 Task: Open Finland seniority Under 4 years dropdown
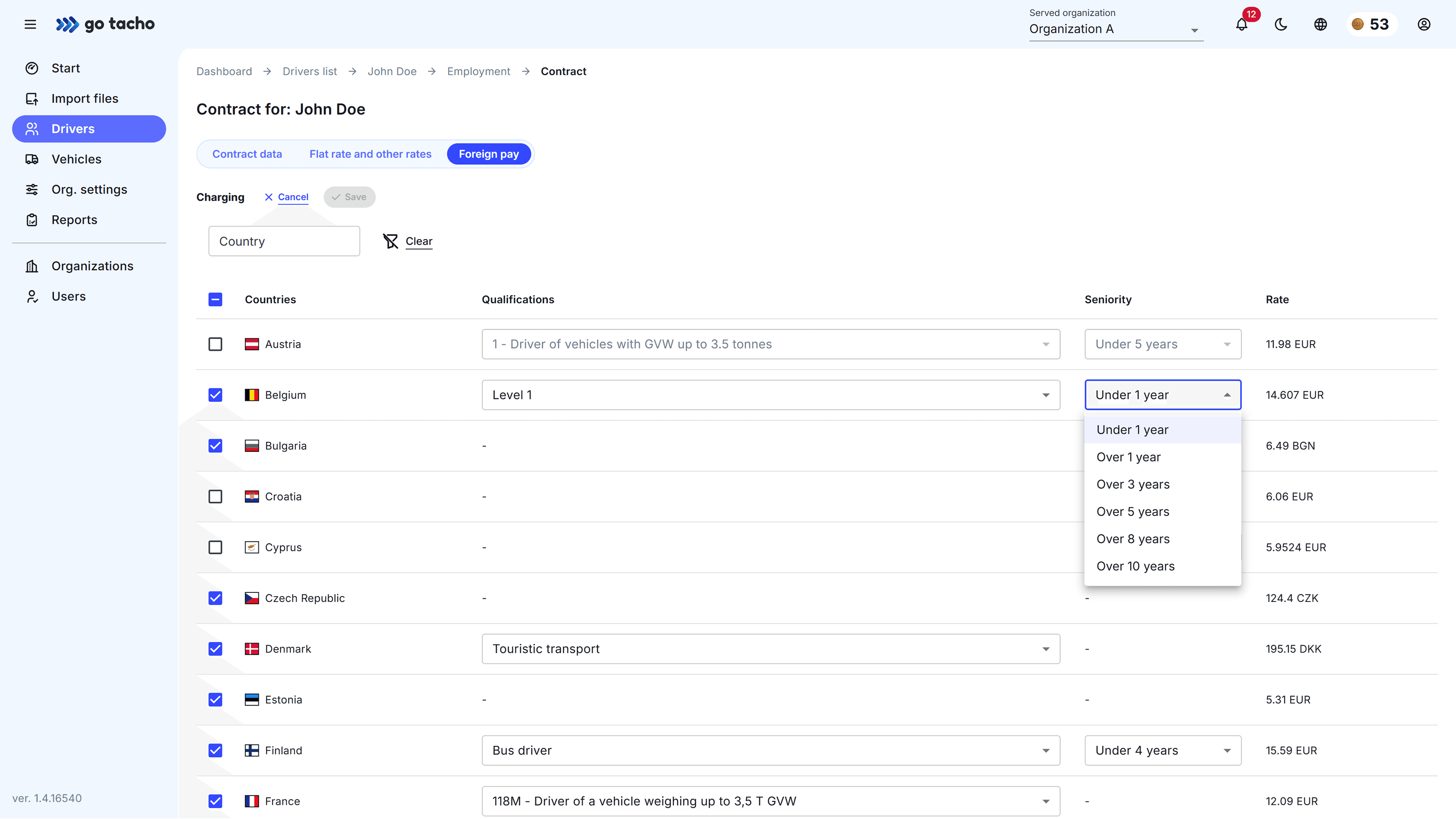pos(1162,750)
